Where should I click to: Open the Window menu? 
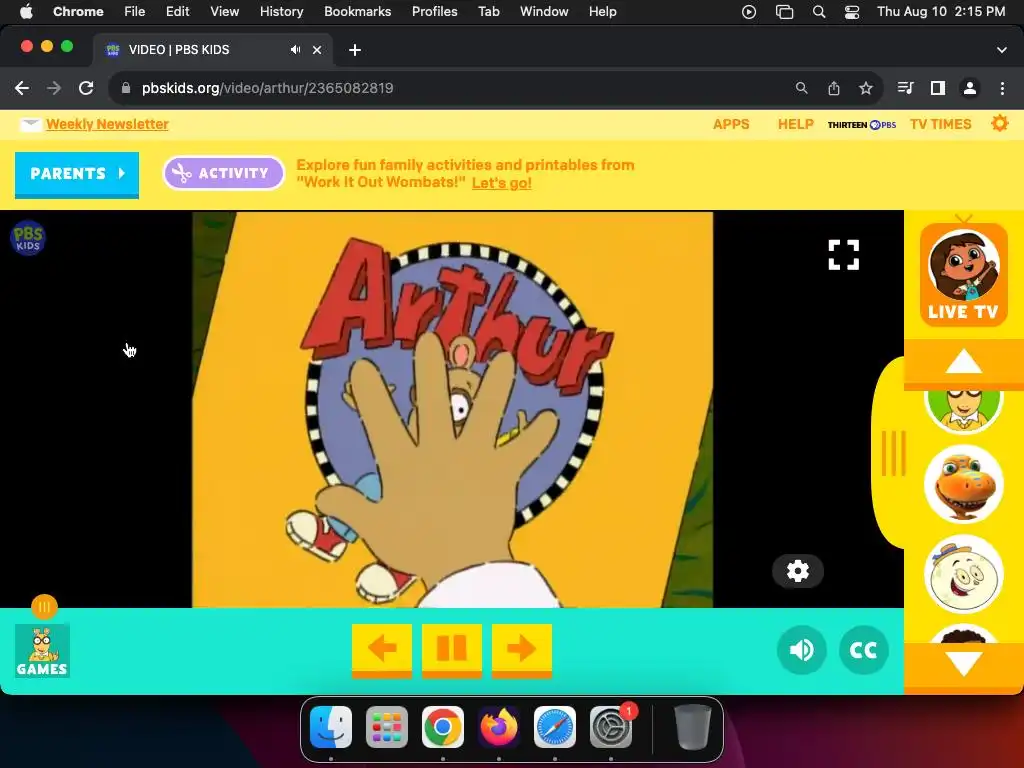coord(544,11)
